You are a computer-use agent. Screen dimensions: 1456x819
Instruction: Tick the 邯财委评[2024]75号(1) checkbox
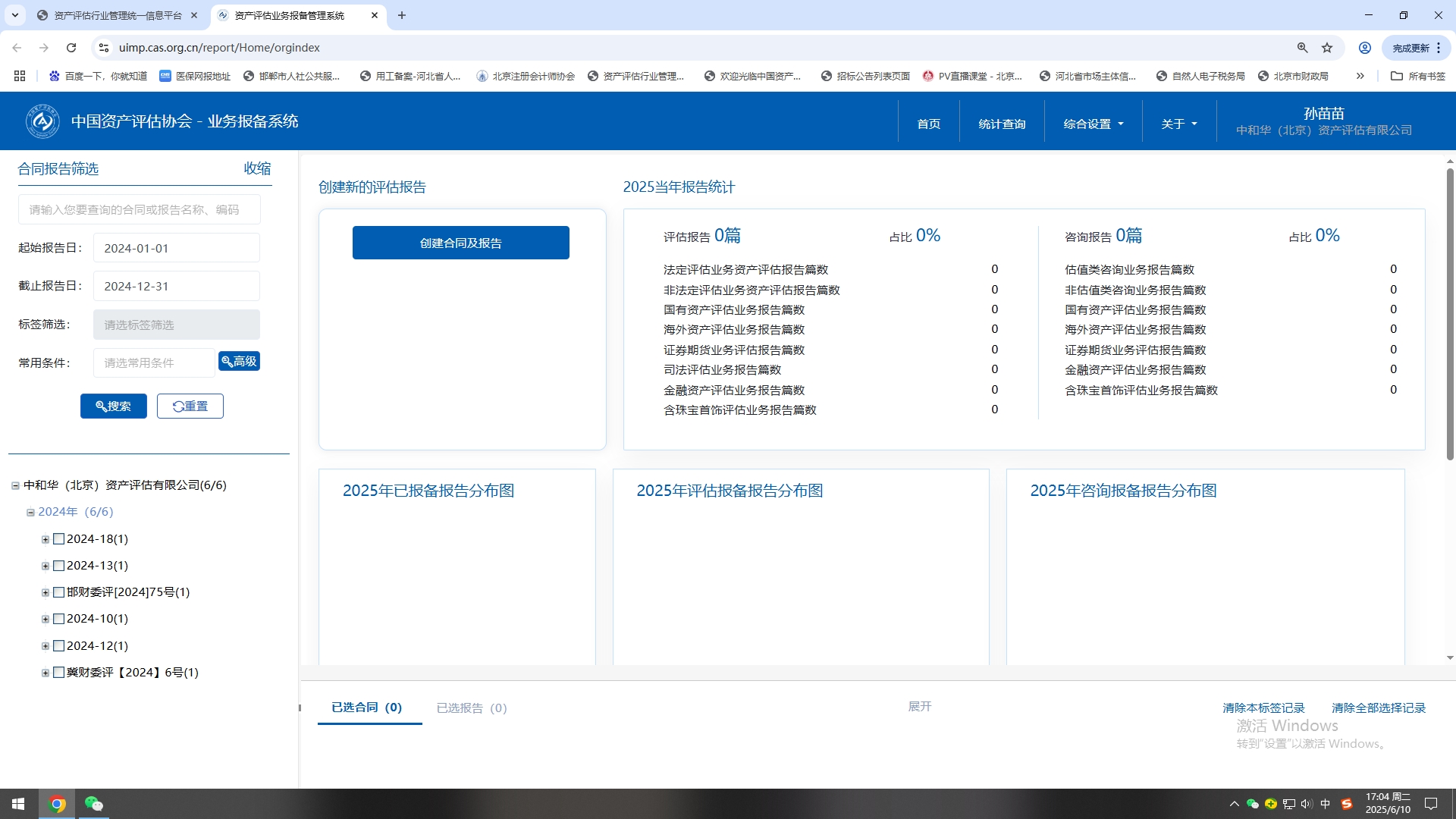59,592
